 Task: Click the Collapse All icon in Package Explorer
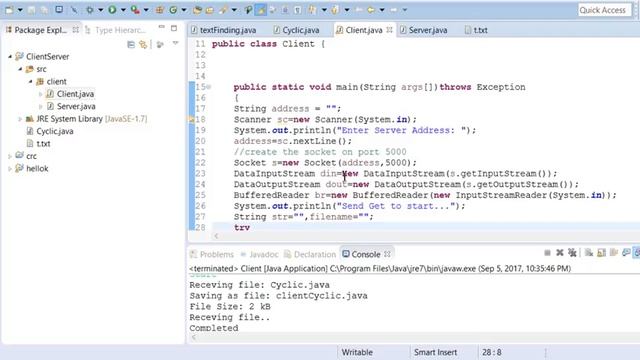pyautogui.click(x=131, y=44)
